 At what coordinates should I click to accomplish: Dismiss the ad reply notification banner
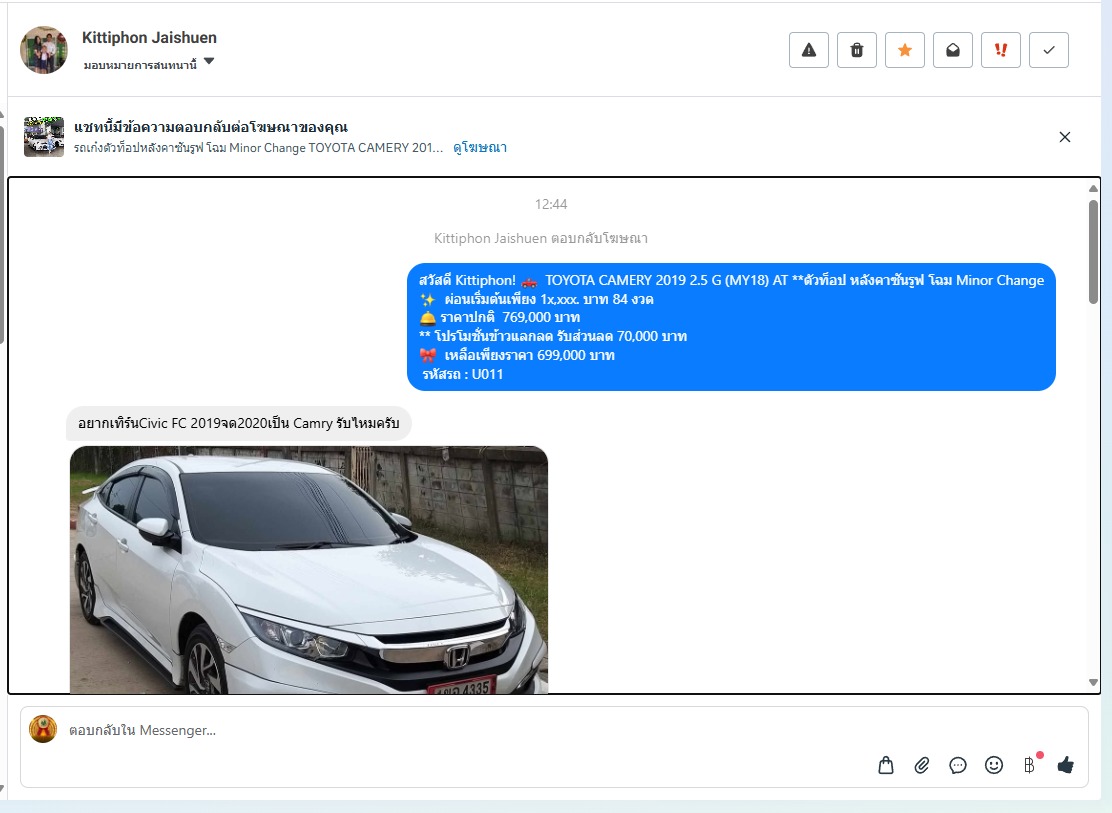(1065, 137)
